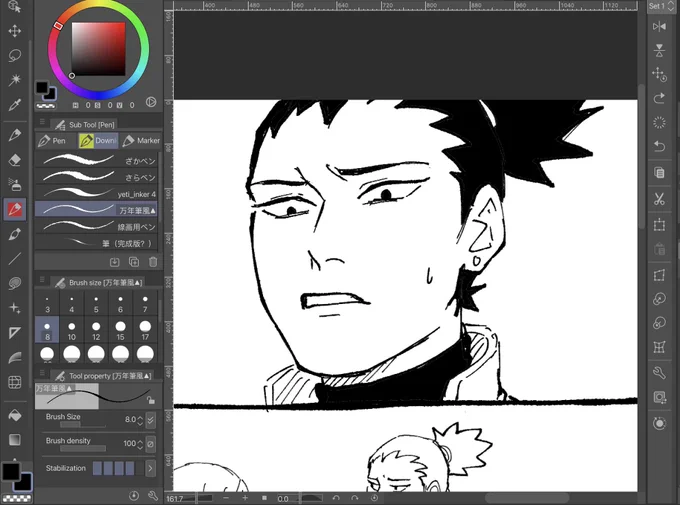
Task: Click the Undo arrow in right toolbar
Action: point(659,146)
